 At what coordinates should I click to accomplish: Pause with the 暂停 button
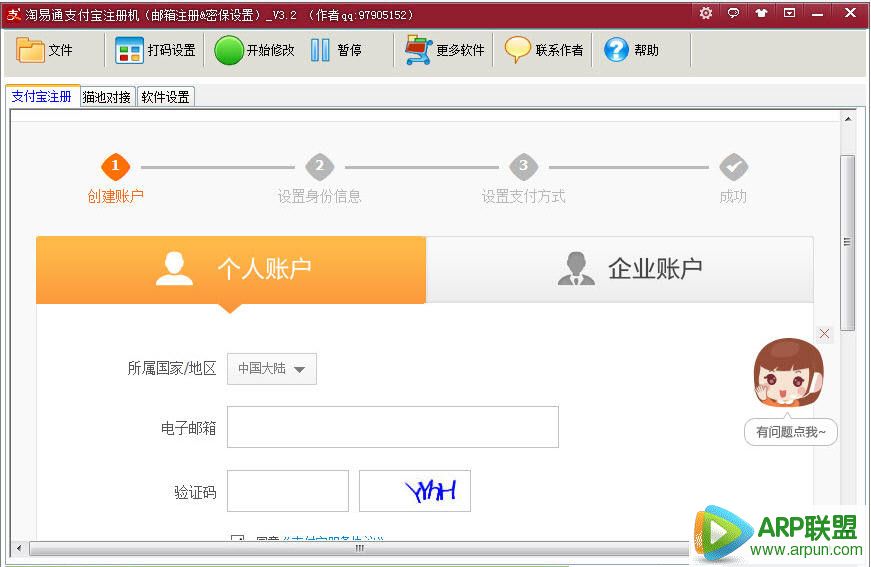coord(336,50)
